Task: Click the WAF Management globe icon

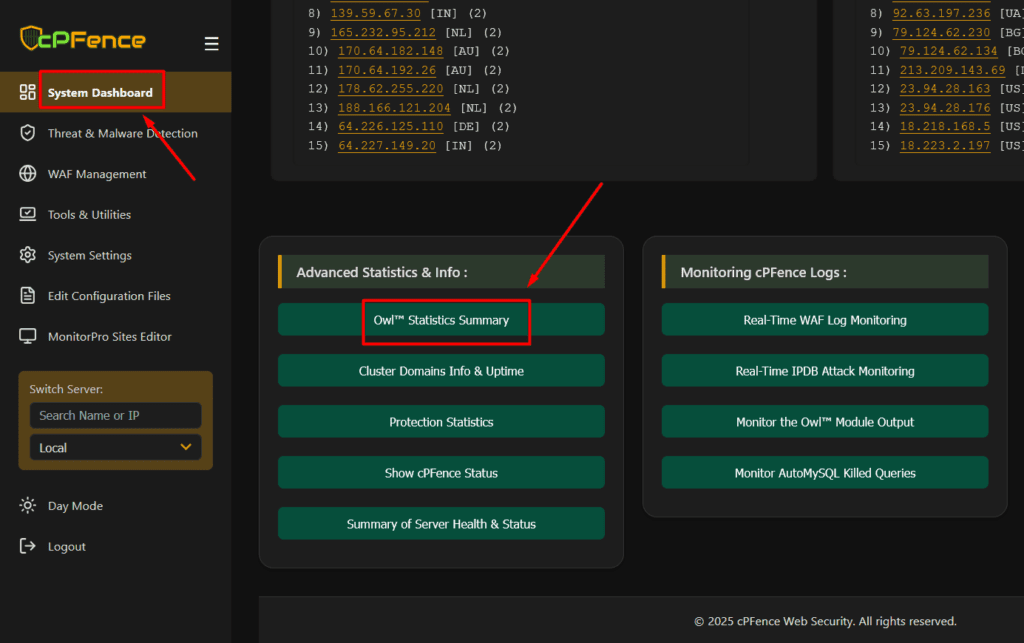Action: (28, 174)
